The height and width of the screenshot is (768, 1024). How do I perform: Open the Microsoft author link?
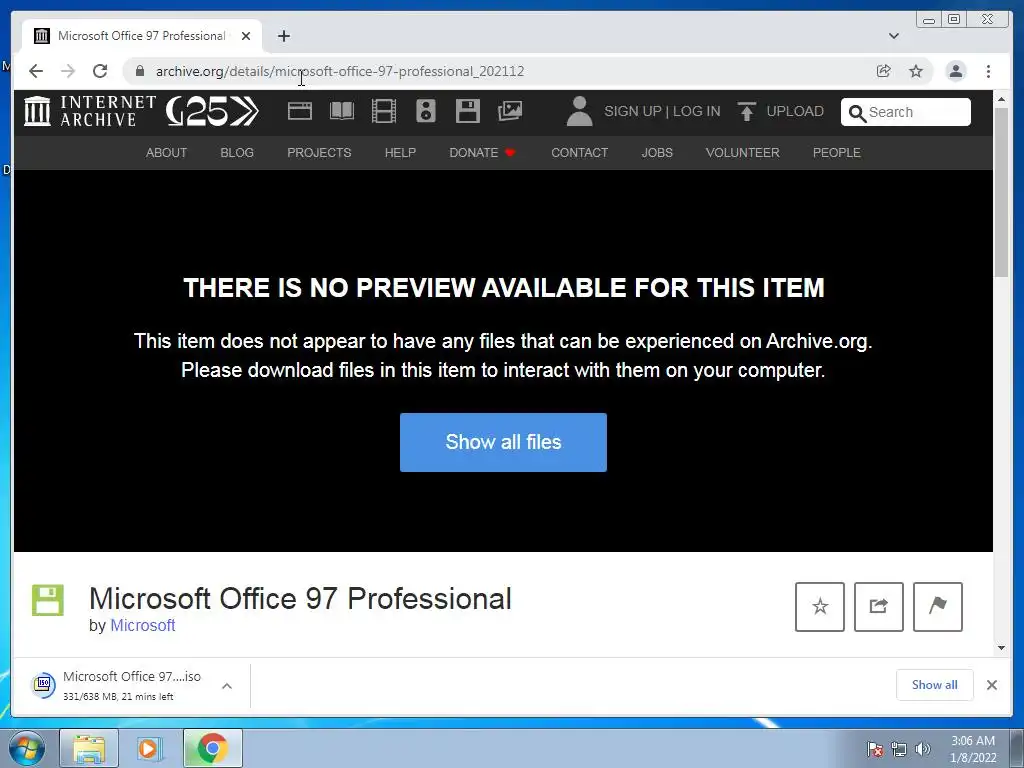click(x=142, y=625)
